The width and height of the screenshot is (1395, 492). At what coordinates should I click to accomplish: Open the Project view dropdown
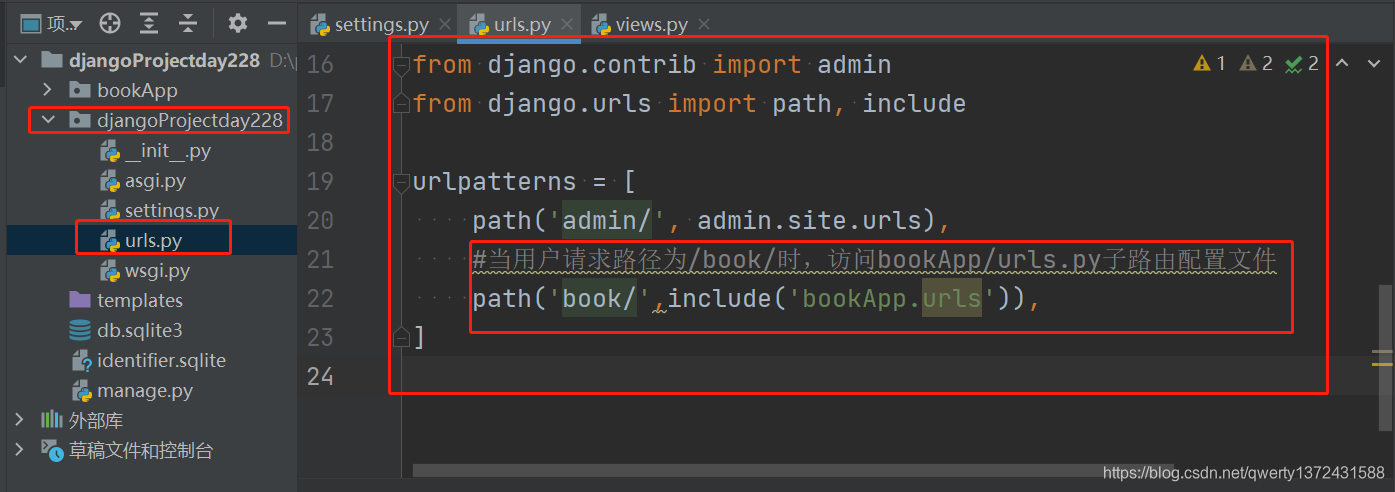(x=51, y=23)
